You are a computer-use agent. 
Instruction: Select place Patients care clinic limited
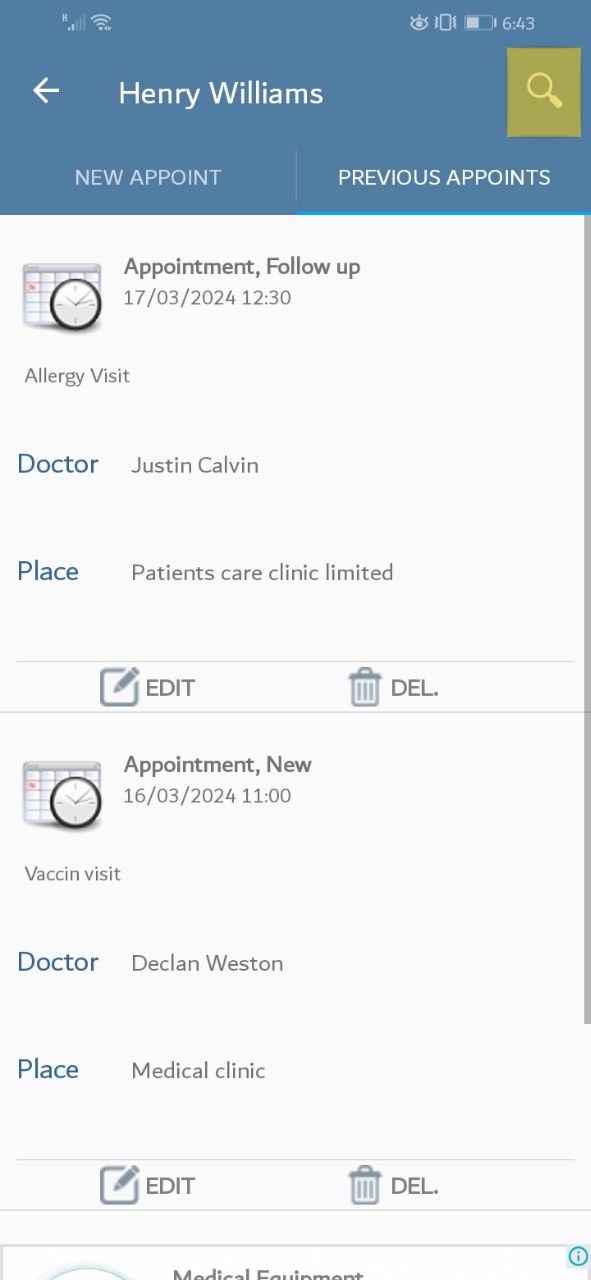pos(262,573)
